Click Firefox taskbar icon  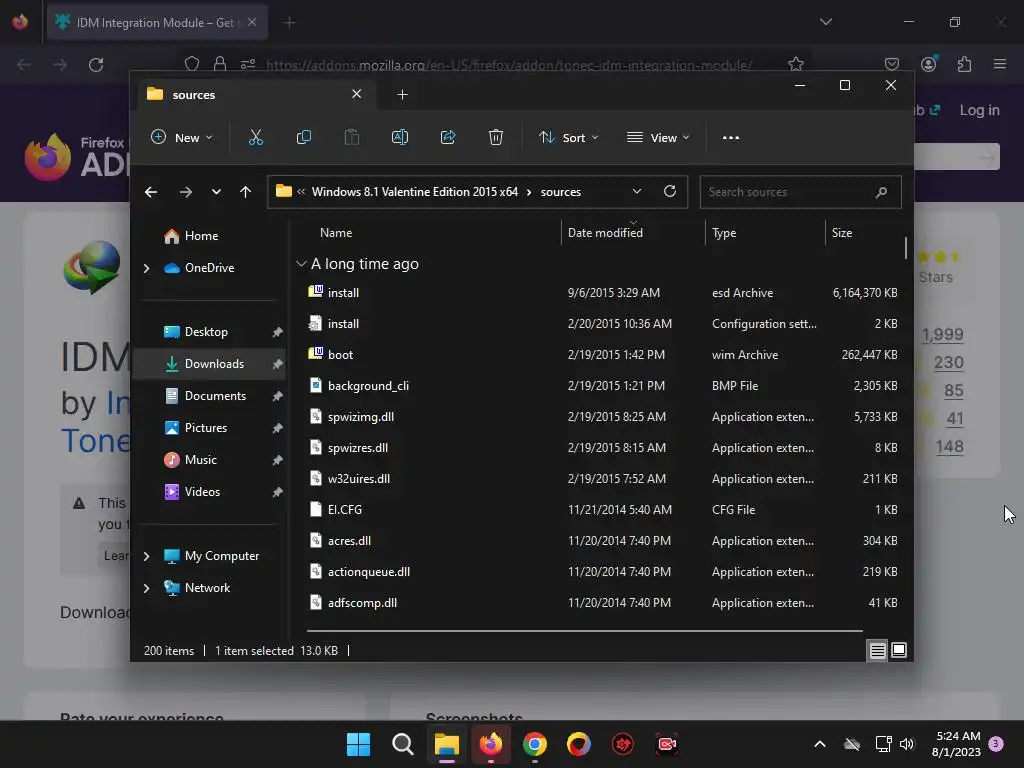490,744
